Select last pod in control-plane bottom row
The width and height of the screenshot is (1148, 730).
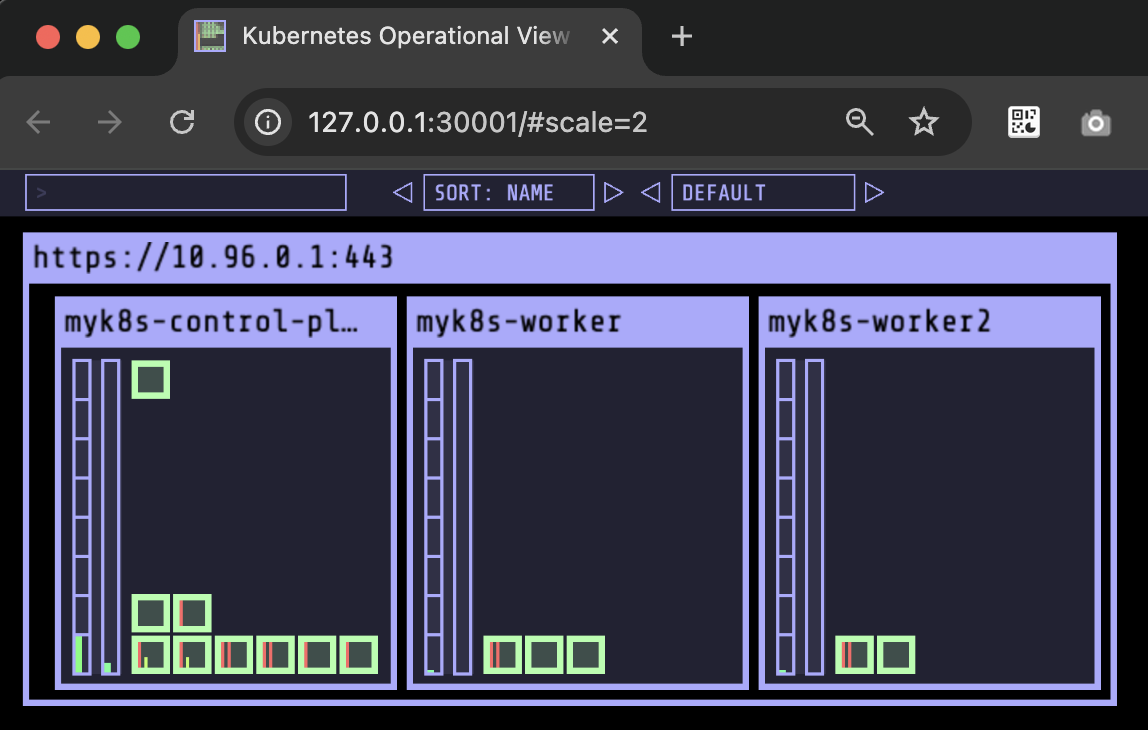(x=359, y=655)
